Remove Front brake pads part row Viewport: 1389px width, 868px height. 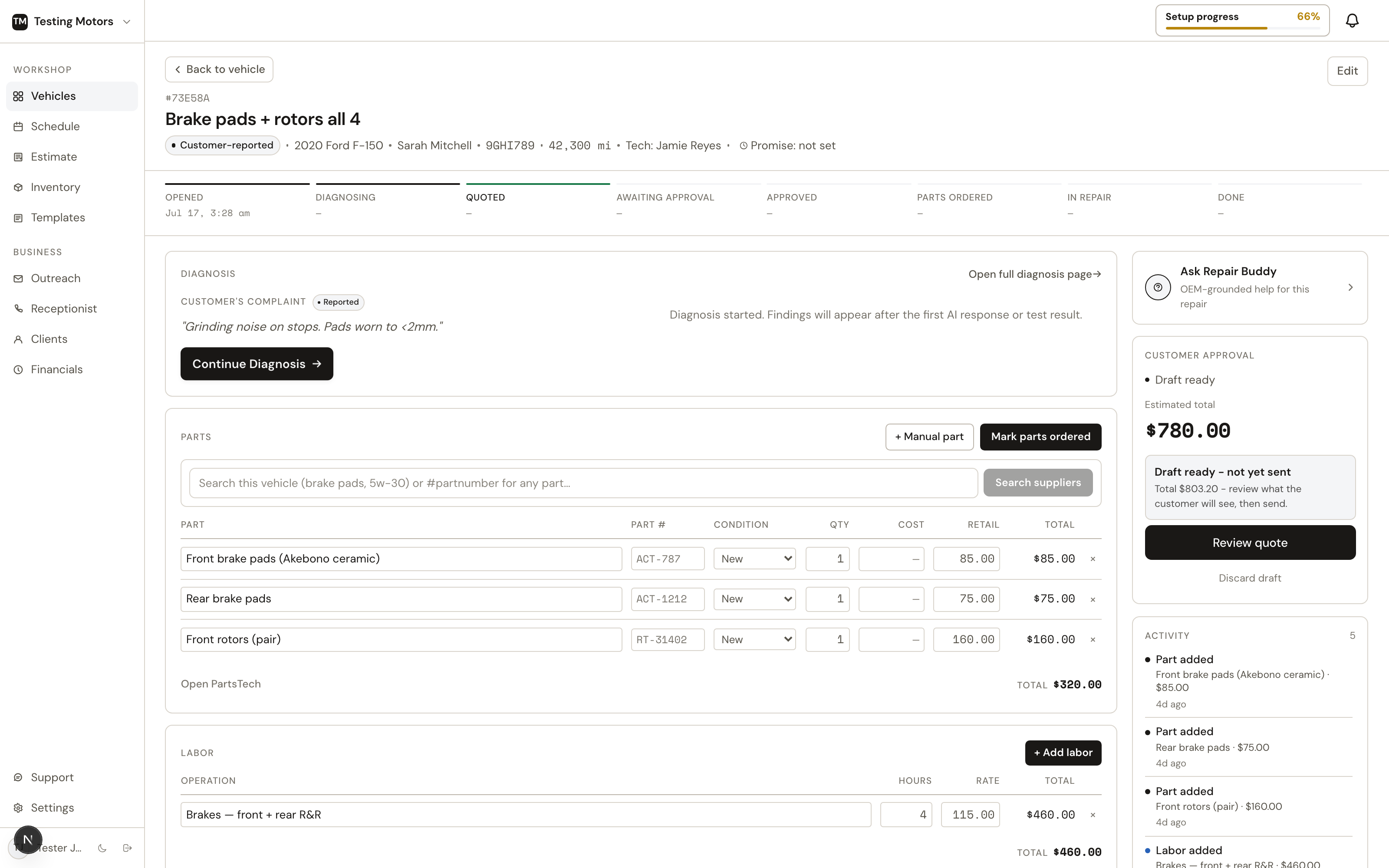coord(1093,559)
